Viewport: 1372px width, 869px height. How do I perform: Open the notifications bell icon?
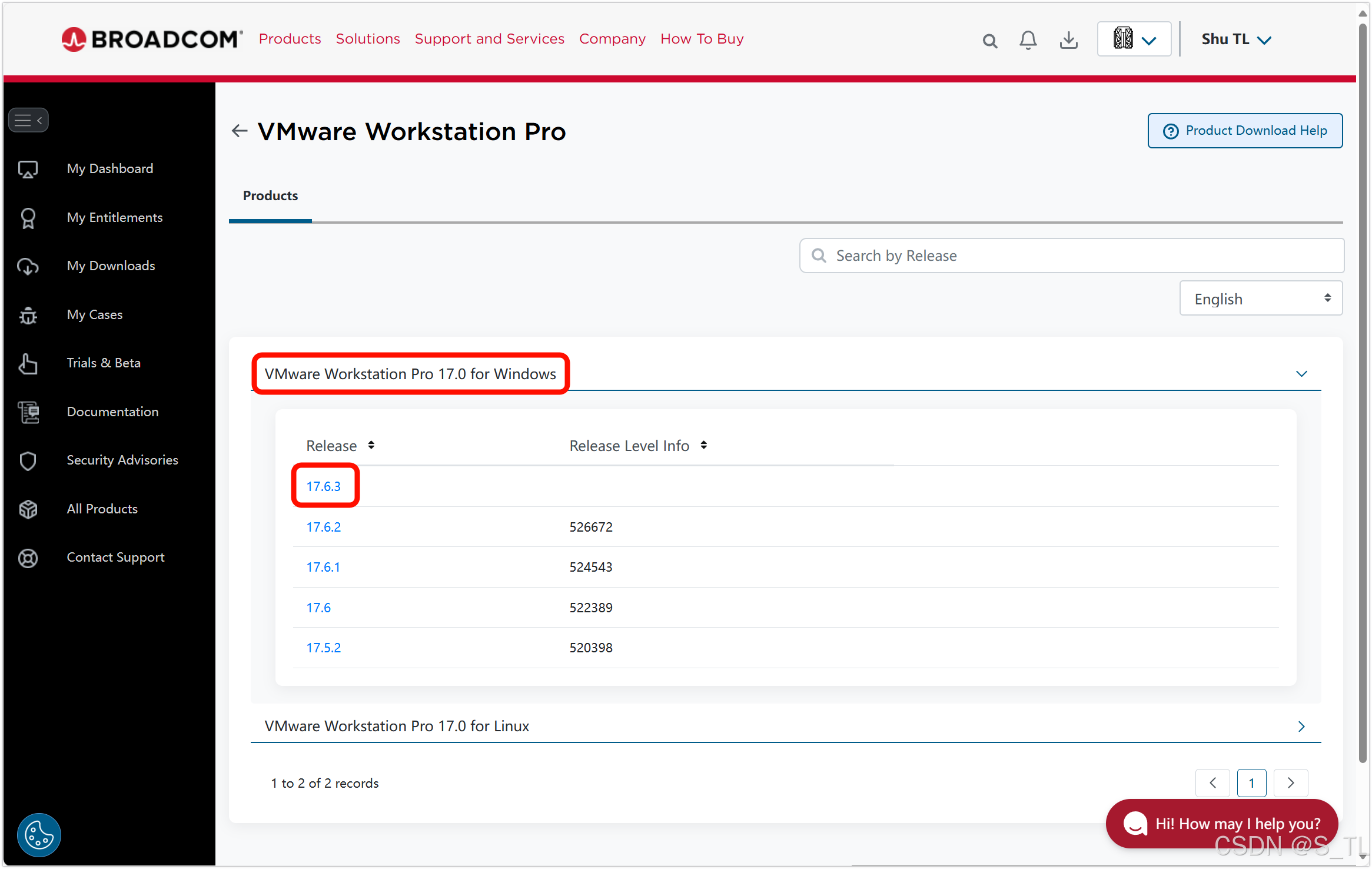point(1028,40)
